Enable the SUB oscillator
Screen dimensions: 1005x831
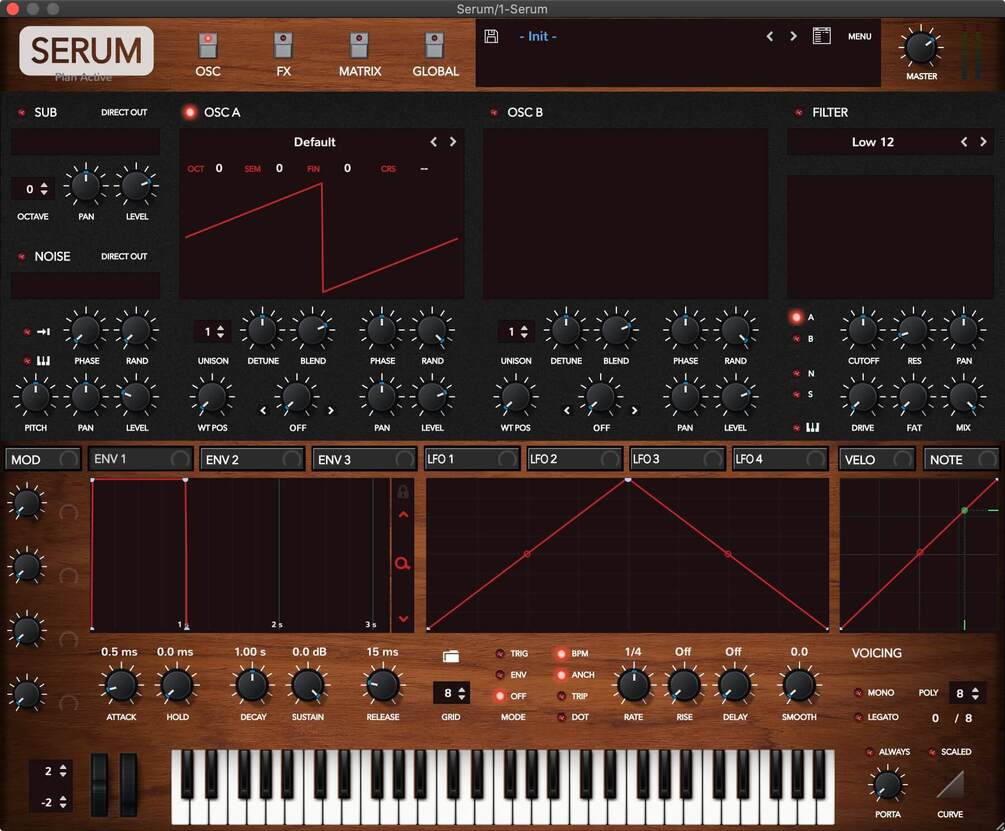click(x=22, y=113)
